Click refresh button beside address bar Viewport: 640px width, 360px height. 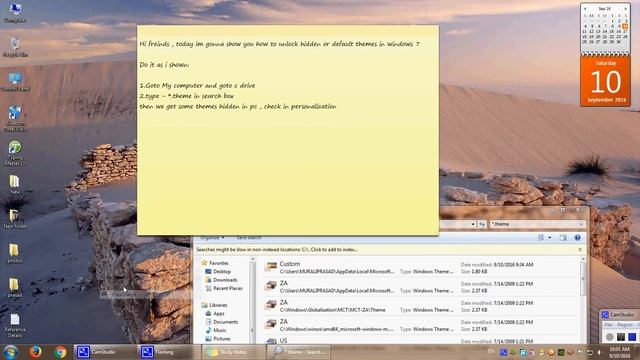482,224
